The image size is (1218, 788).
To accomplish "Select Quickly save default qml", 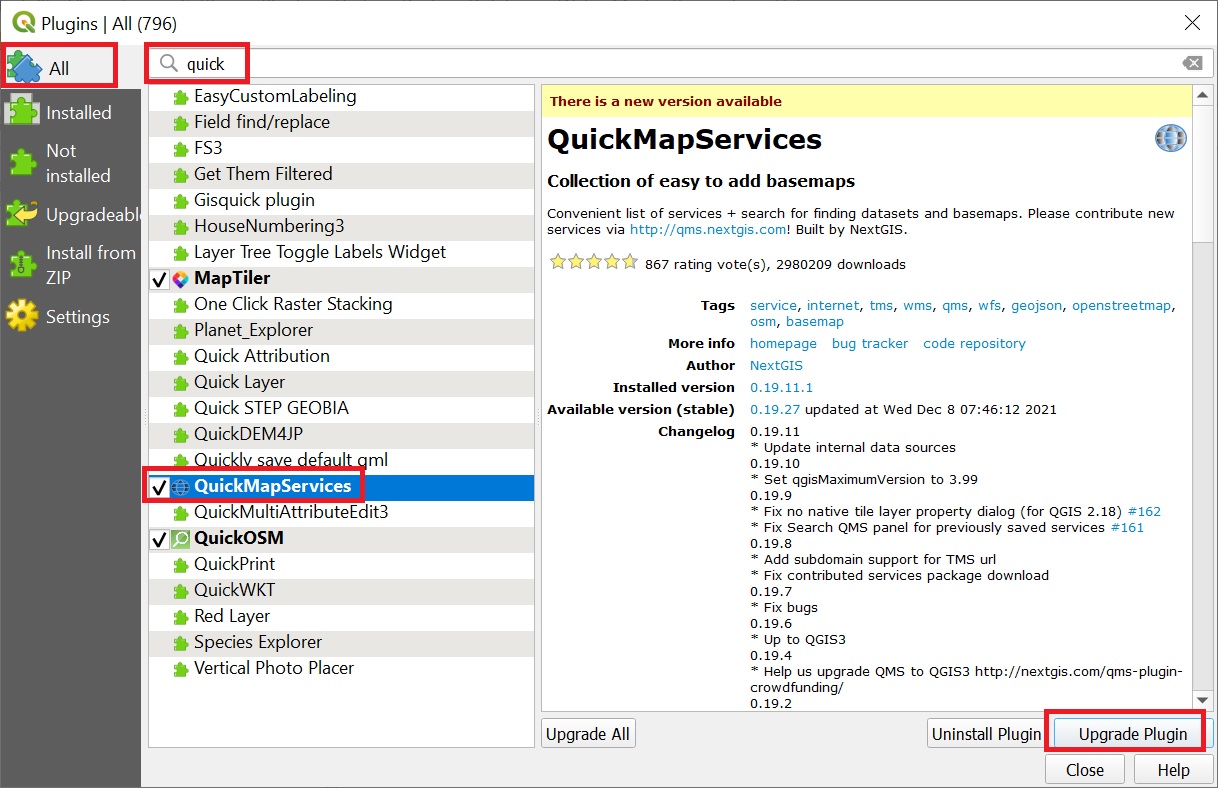I will coord(341,460).
